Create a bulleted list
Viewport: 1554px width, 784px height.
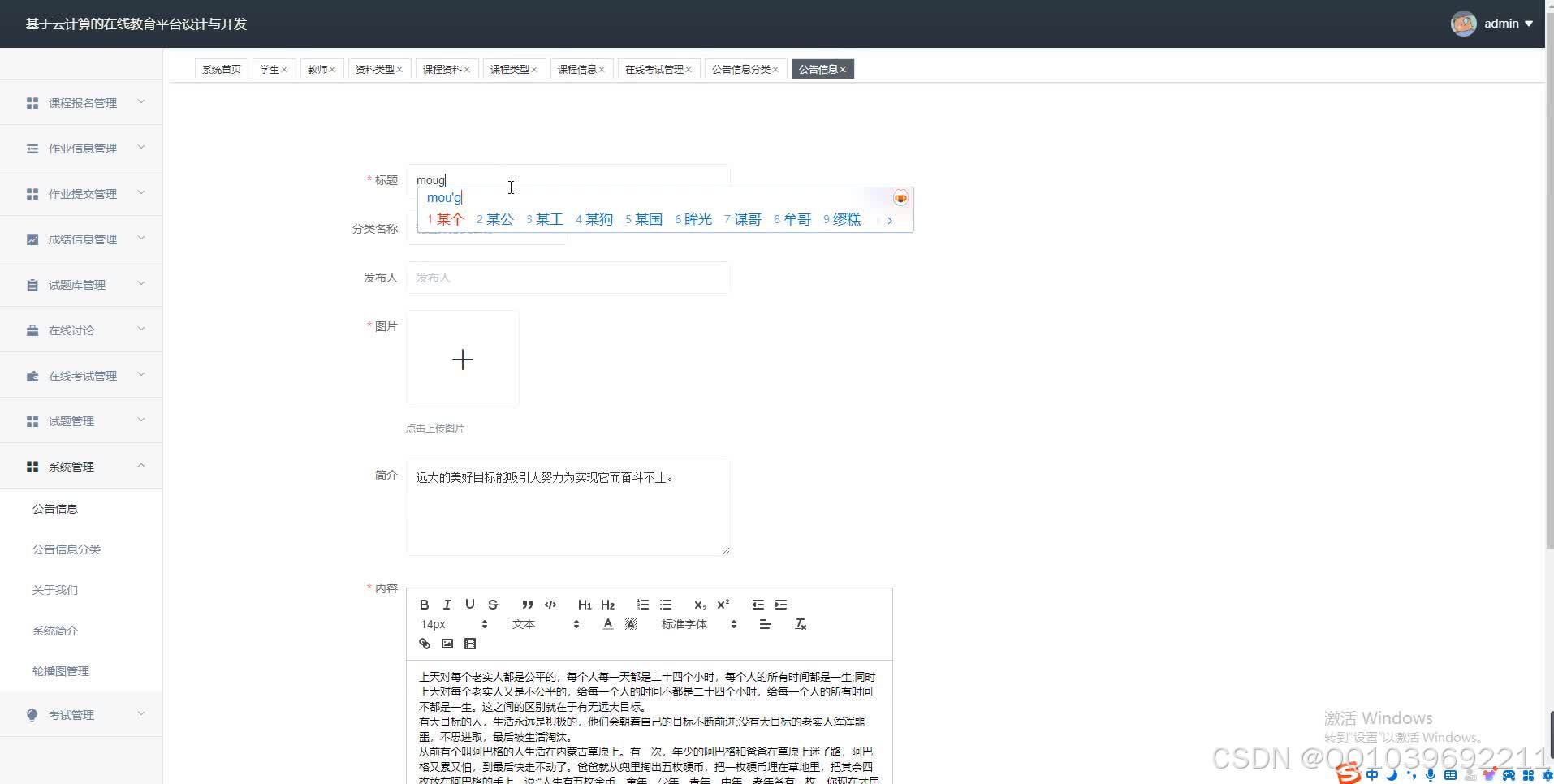(x=666, y=605)
